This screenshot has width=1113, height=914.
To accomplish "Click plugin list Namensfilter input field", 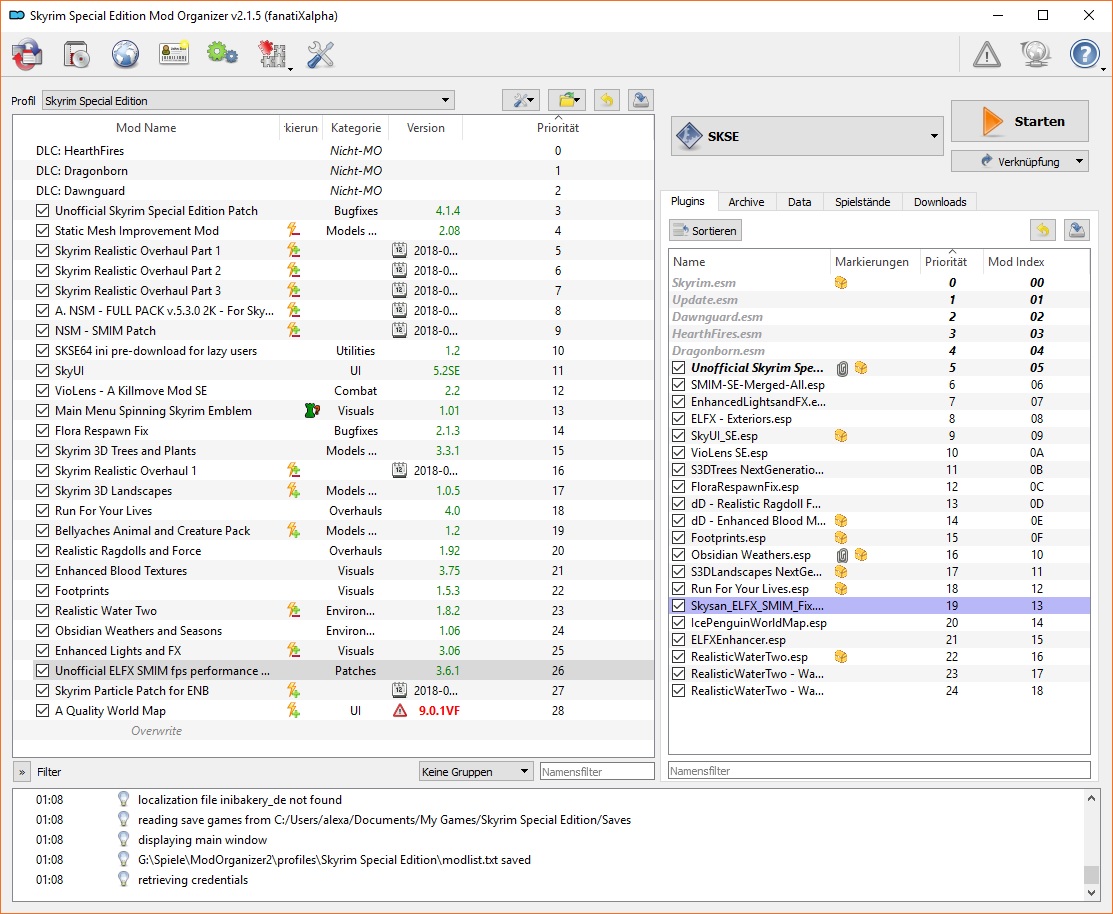I will click(x=879, y=771).
